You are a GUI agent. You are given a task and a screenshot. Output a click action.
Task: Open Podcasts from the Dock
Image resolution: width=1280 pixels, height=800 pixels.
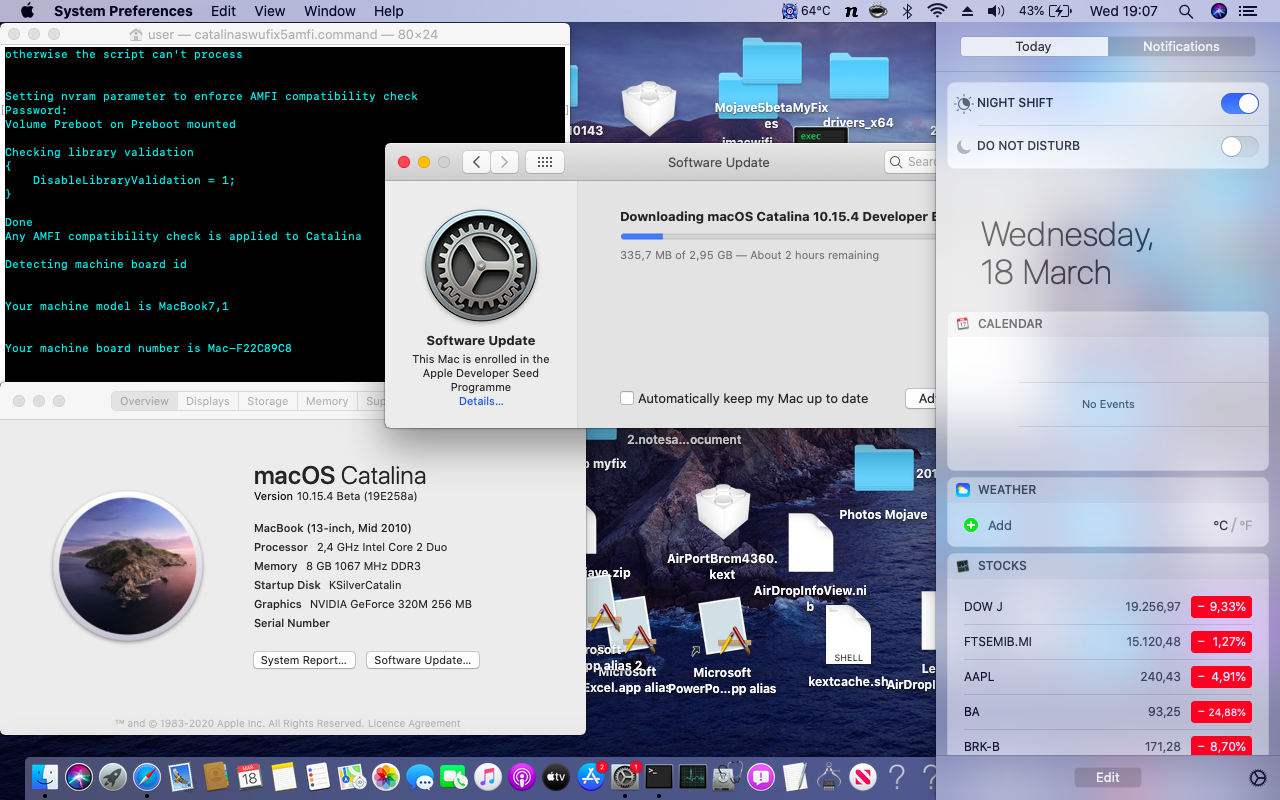click(x=522, y=776)
